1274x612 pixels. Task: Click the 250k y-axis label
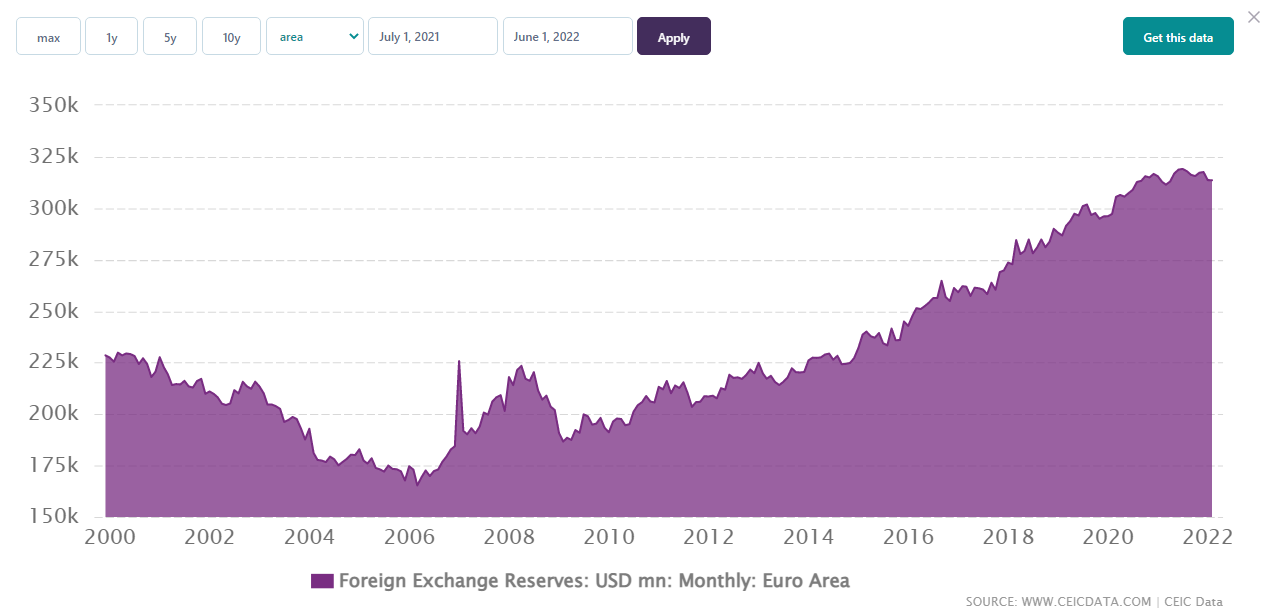[55, 312]
